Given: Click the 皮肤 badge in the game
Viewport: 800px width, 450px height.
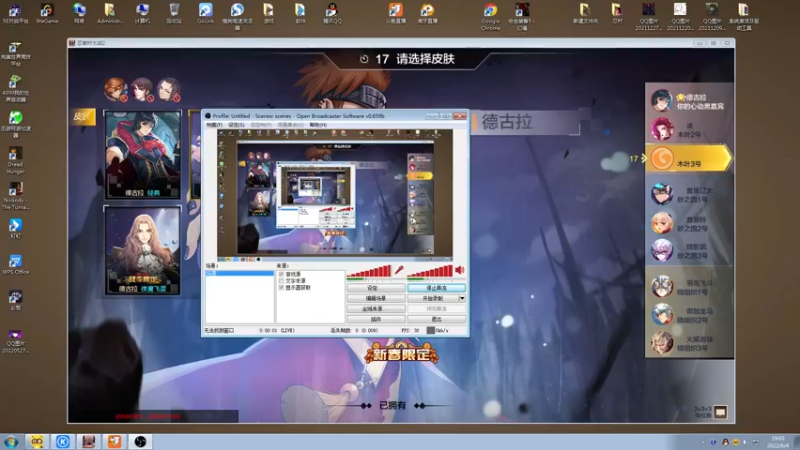Looking at the screenshot, I should [x=83, y=117].
